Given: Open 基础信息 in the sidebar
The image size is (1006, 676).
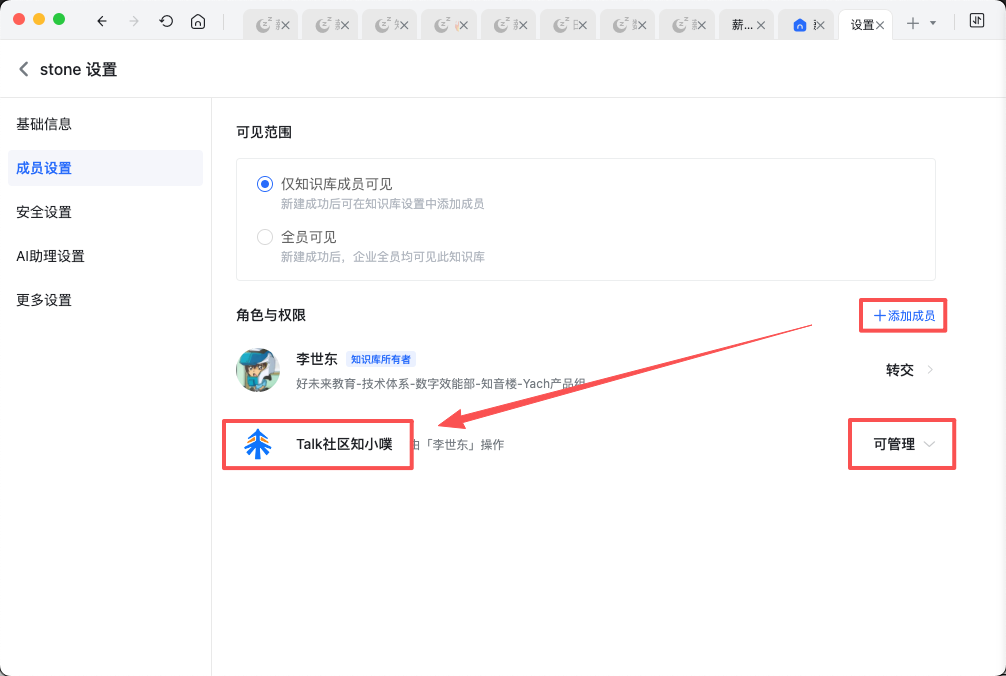Looking at the screenshot, I should [44, 124].
